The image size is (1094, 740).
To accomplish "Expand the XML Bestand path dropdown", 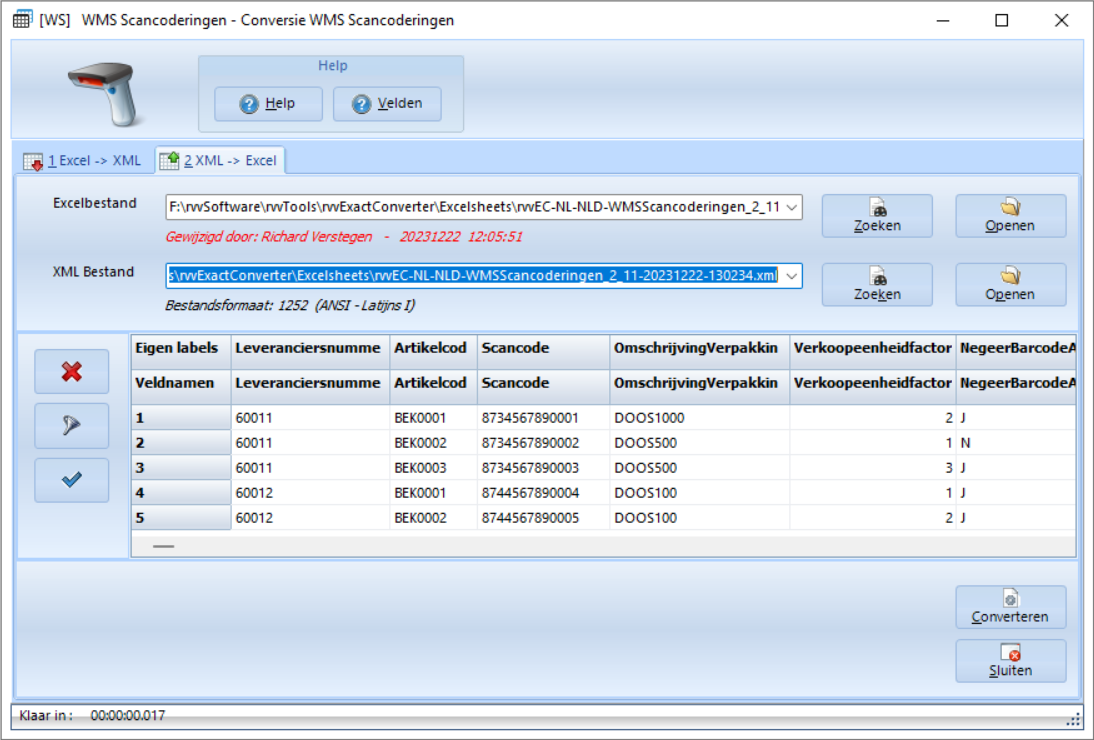I will pyautogui.click(x=792, y=276).
